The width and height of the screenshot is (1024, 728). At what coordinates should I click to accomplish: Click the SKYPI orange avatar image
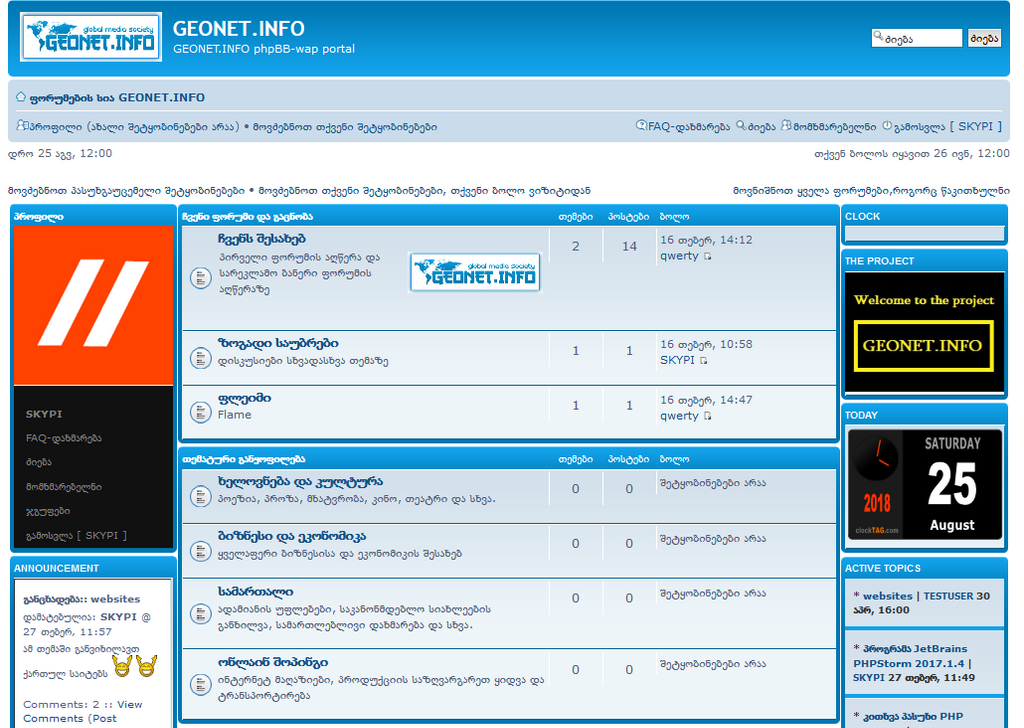[93, 305]
